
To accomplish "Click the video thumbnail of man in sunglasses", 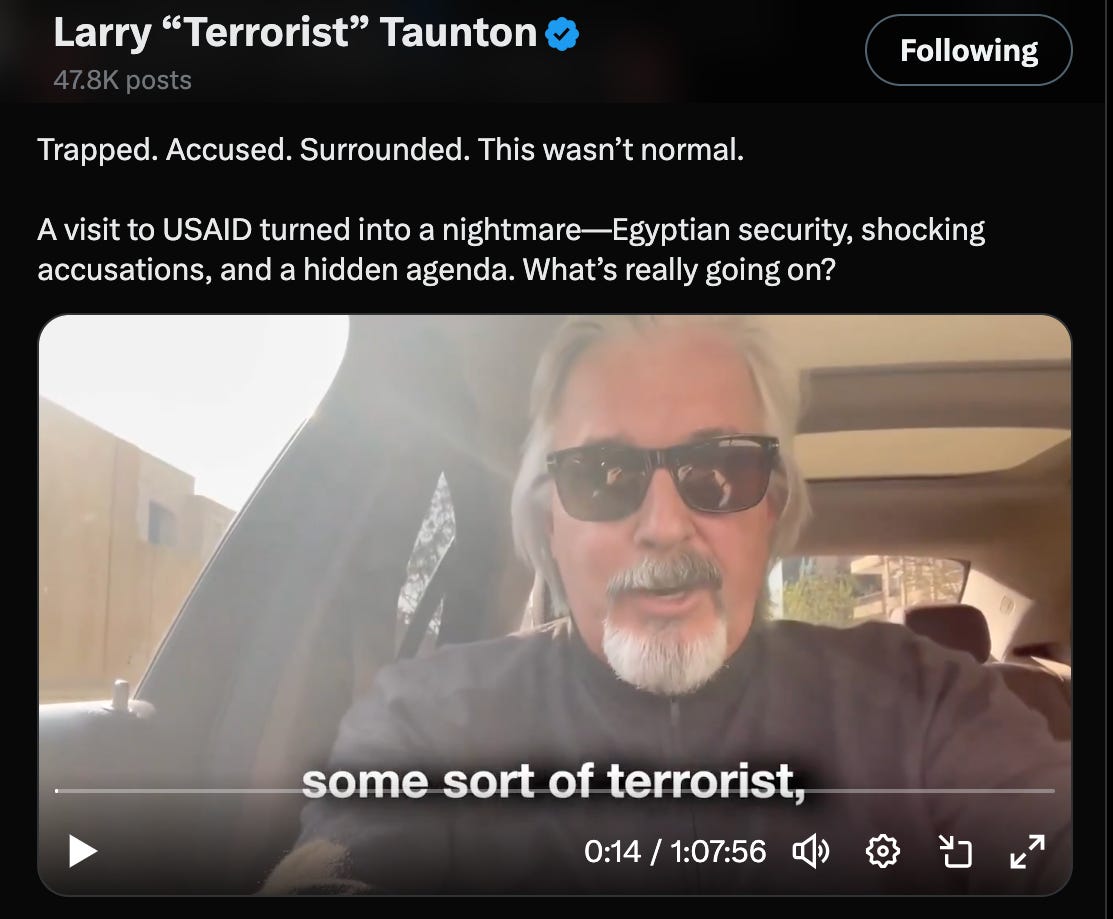I will pyautogui.click(x=554, y=605).
